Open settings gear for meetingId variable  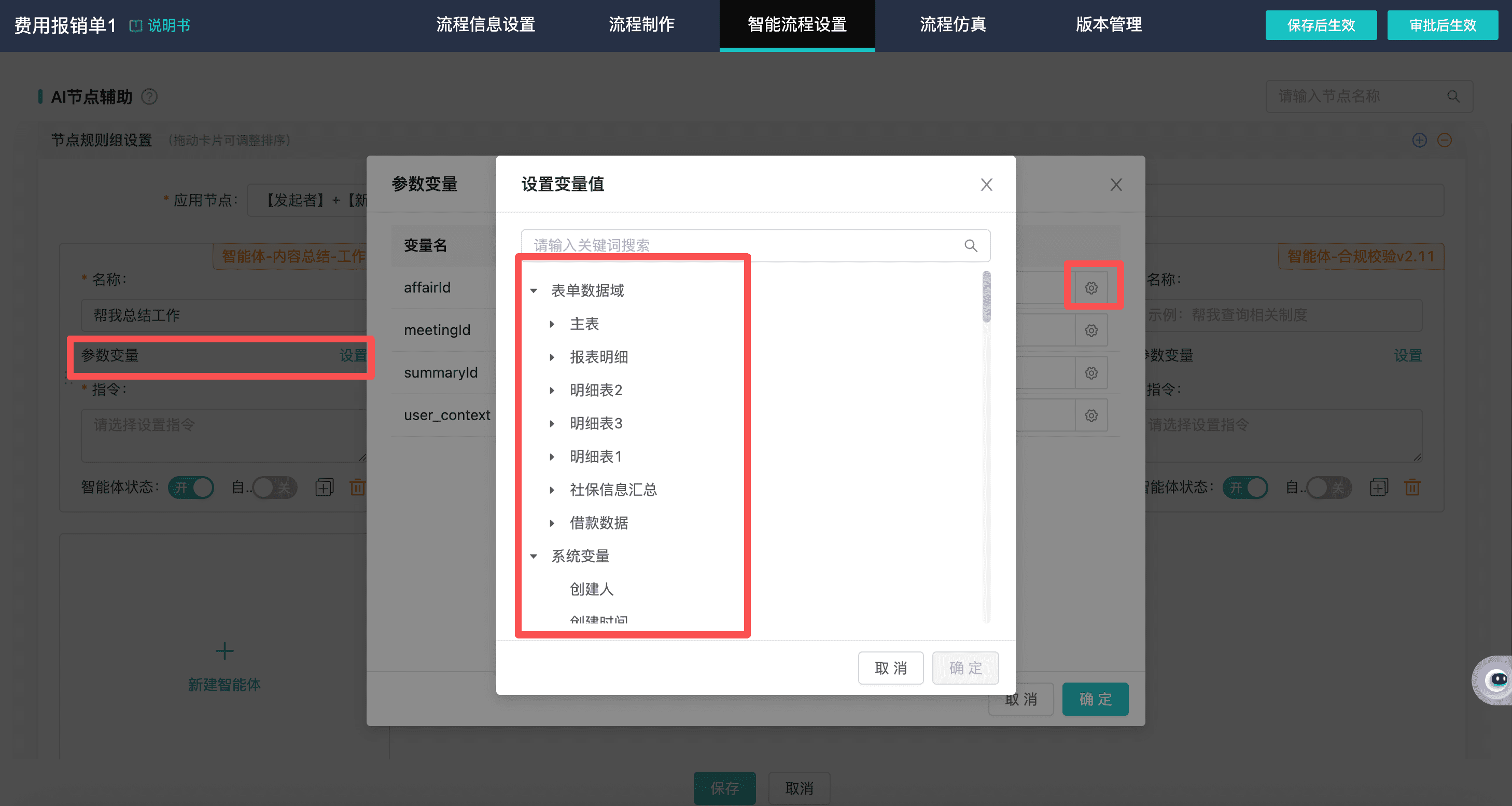click(x=1091, y=330)
